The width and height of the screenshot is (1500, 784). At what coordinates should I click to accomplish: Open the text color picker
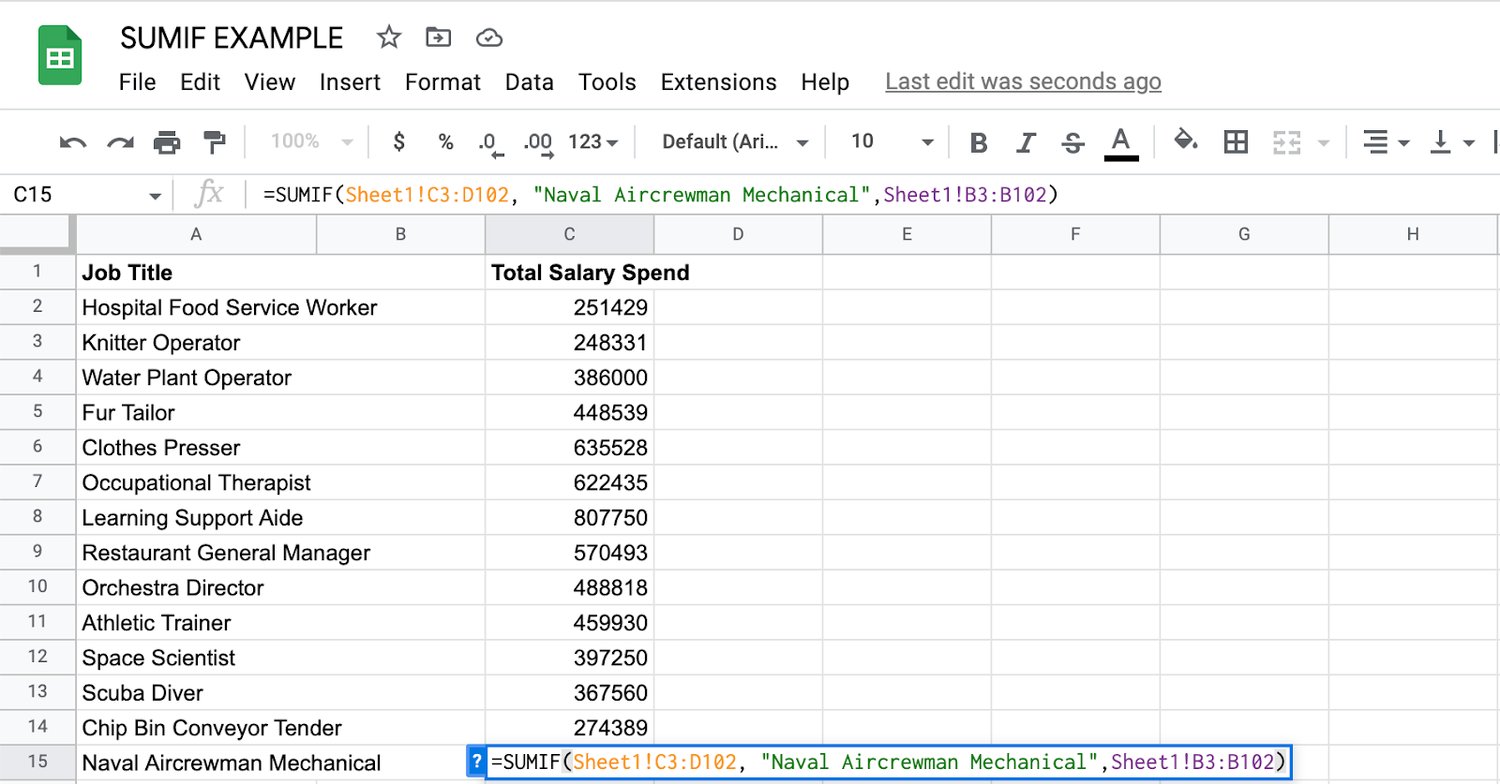(x=1122, y=143)
